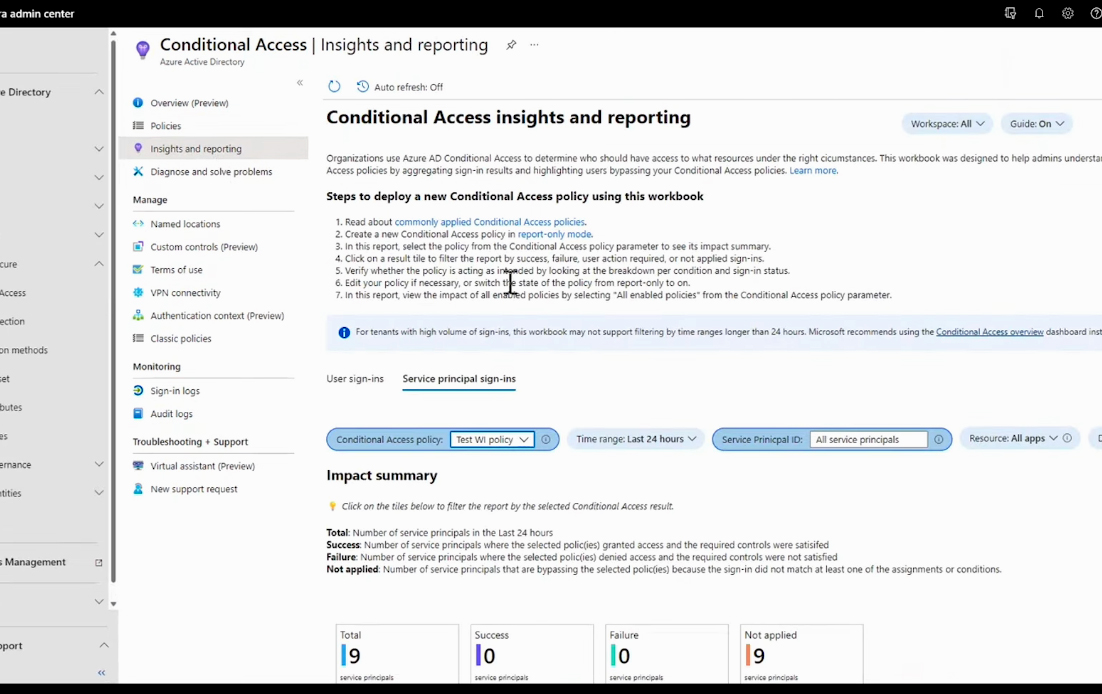Click the Named locations arrows icon

(x=138, y=224)
